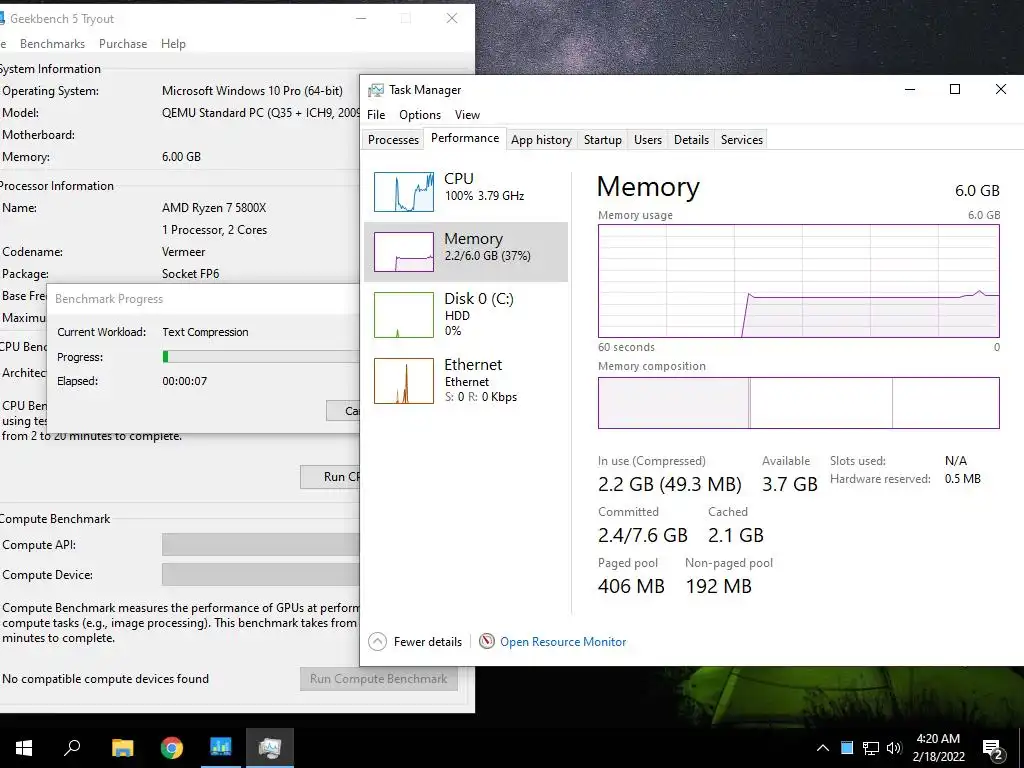The image size is (1024, 768).
Task: Open the Task Manager Options menu
Action: click(420, 115)
